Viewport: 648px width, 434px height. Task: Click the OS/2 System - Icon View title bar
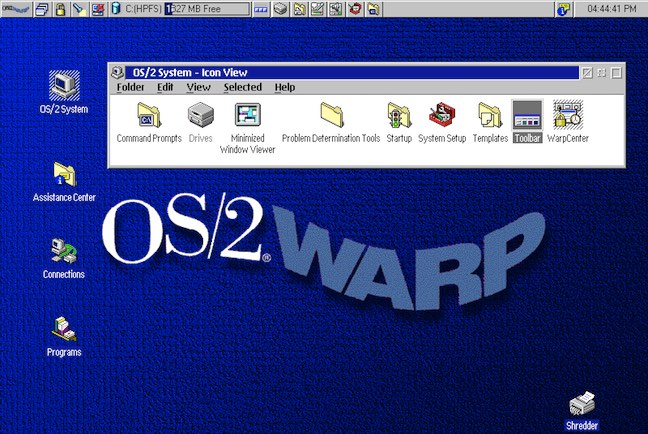point(352,72)
